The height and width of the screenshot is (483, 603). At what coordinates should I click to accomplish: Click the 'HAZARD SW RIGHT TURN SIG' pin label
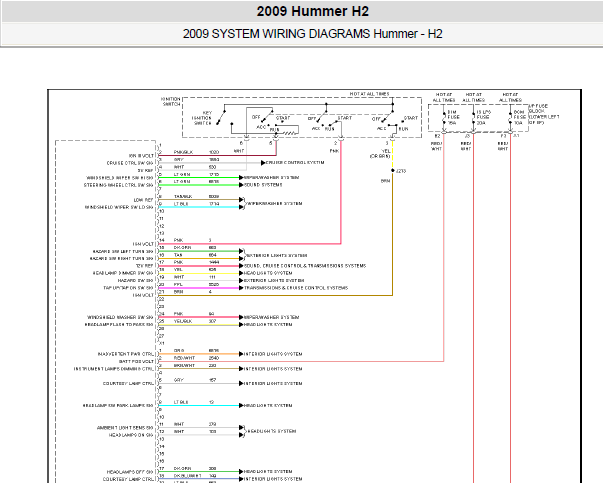[x=122, y=259]
